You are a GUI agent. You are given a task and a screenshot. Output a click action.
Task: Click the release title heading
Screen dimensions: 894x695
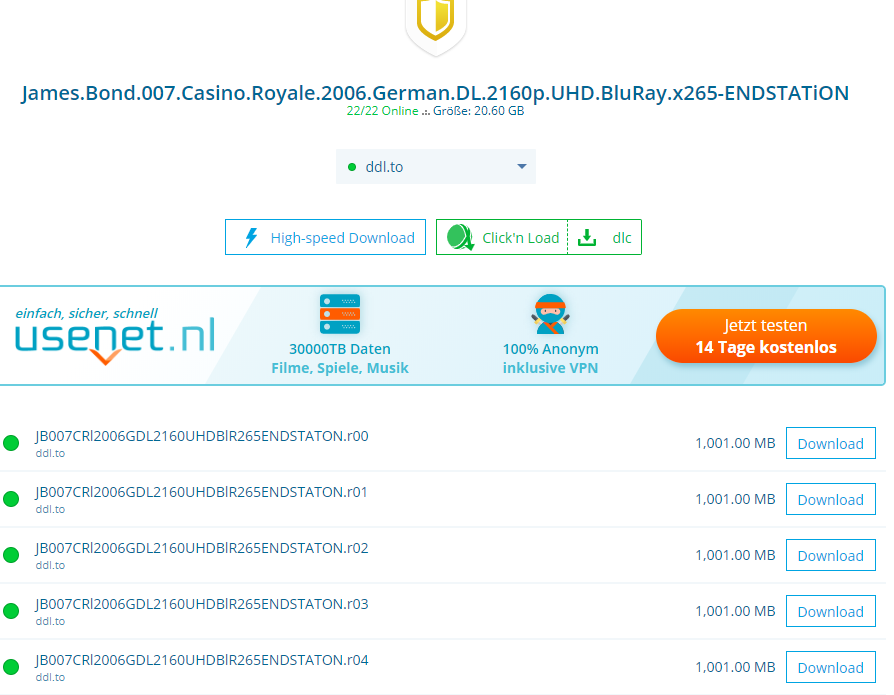[x=435, y=93]
